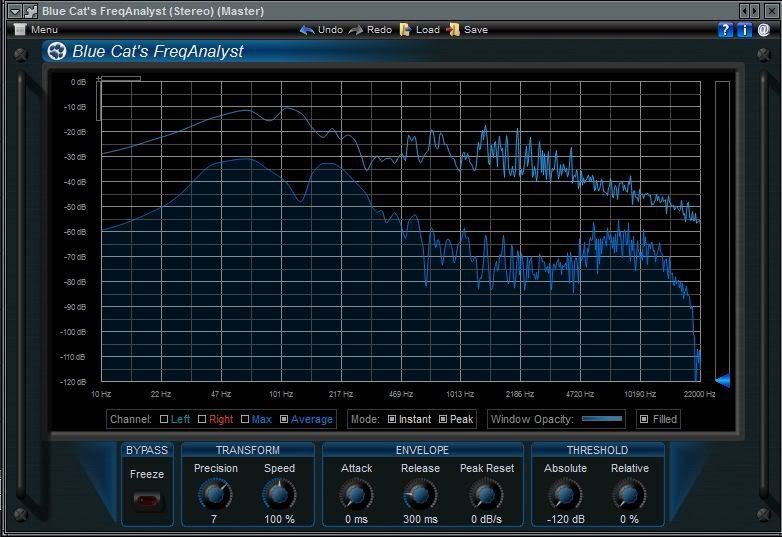Click the Peak Reset knob
The width and height of the screenshot is (782, 537).
coord(486,494)
